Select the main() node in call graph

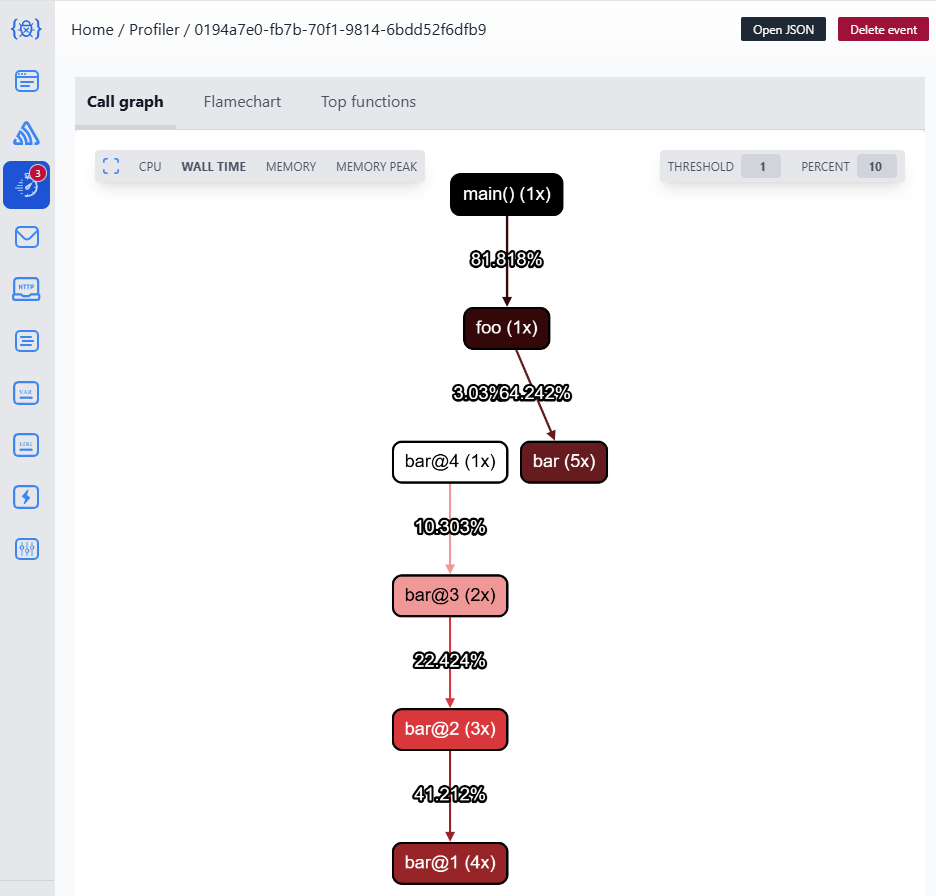click(x=507, y=194)
